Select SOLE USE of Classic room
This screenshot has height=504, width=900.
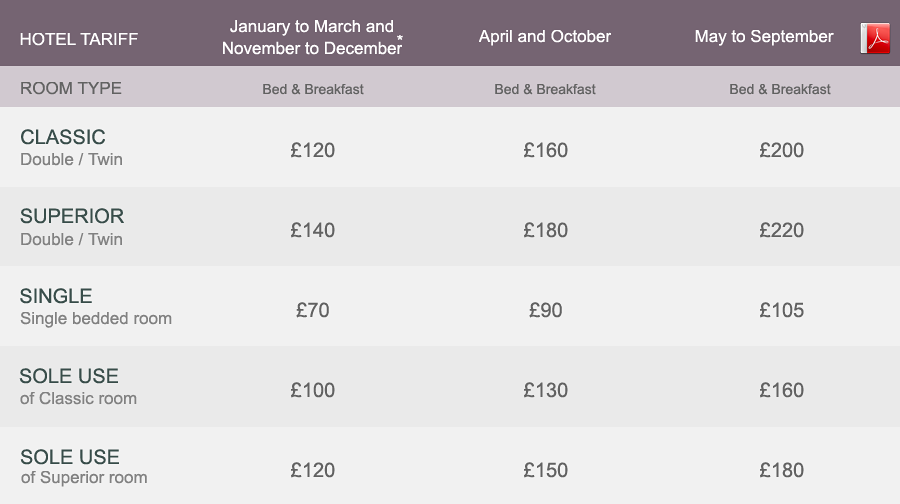[78, 386]
